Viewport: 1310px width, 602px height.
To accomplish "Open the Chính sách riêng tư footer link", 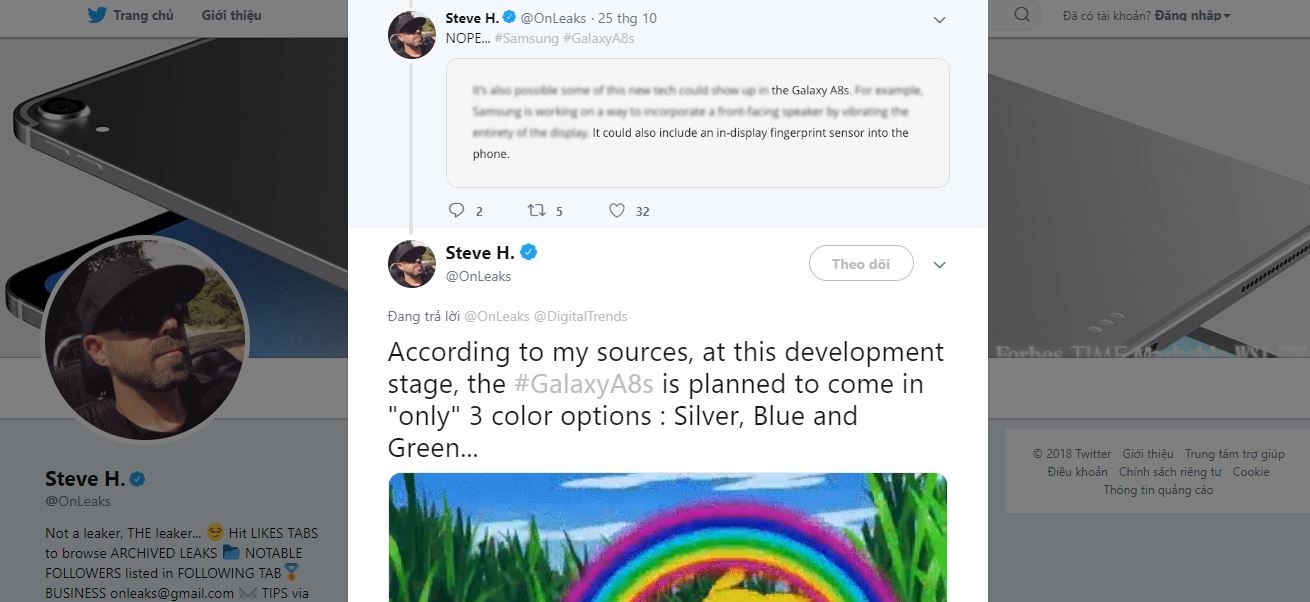I will [1170, 472].
